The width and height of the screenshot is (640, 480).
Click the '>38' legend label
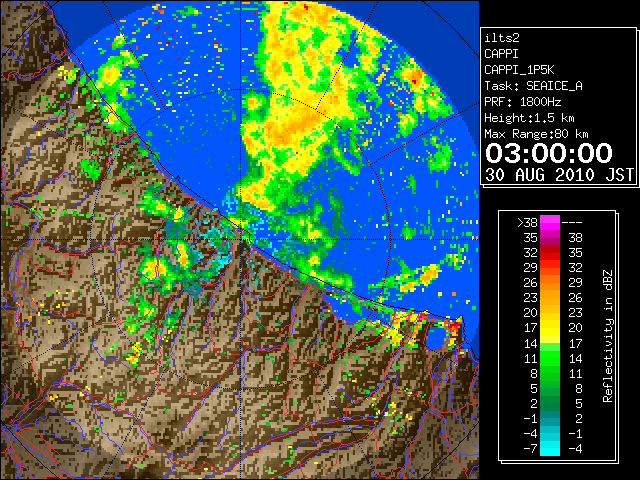(x=527, y=222)
